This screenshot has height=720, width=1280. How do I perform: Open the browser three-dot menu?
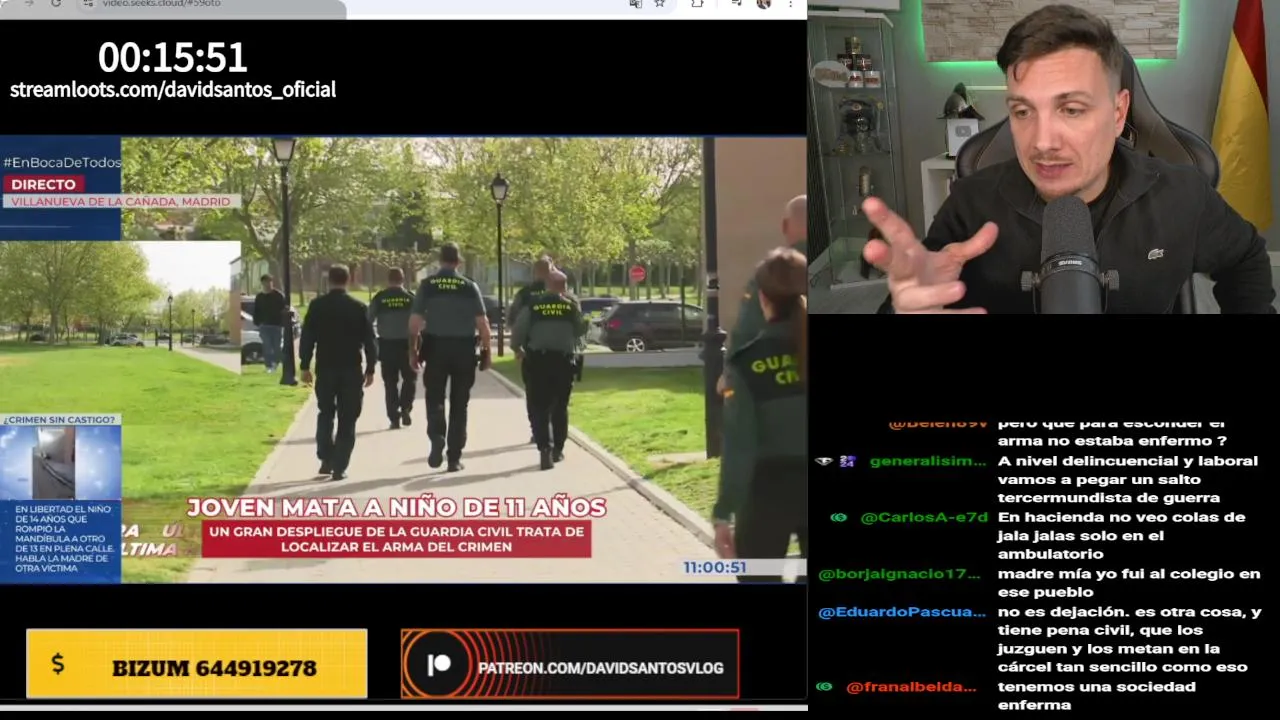[x=791, y=4]
